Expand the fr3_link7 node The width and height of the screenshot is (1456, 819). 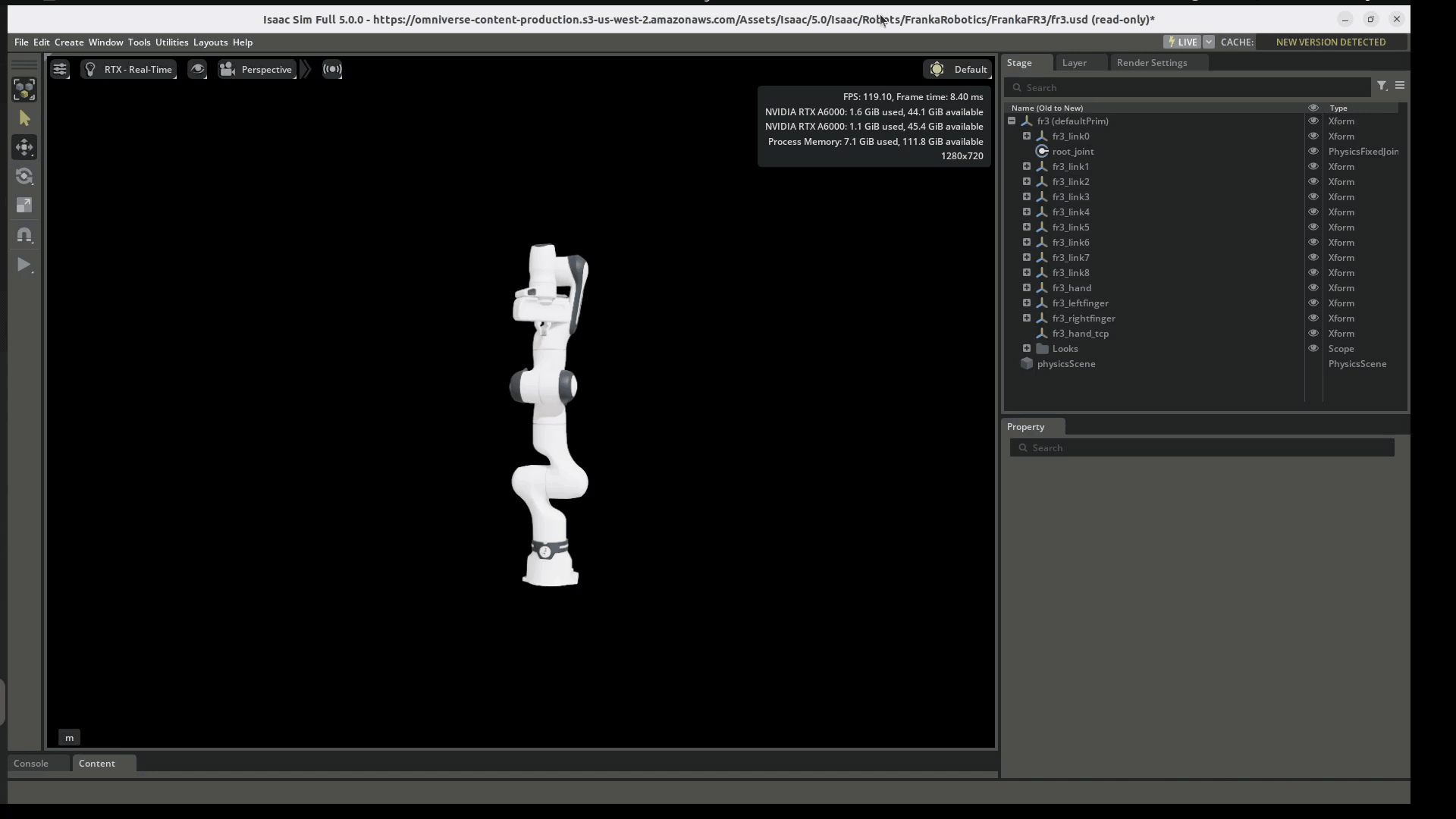1027,257
